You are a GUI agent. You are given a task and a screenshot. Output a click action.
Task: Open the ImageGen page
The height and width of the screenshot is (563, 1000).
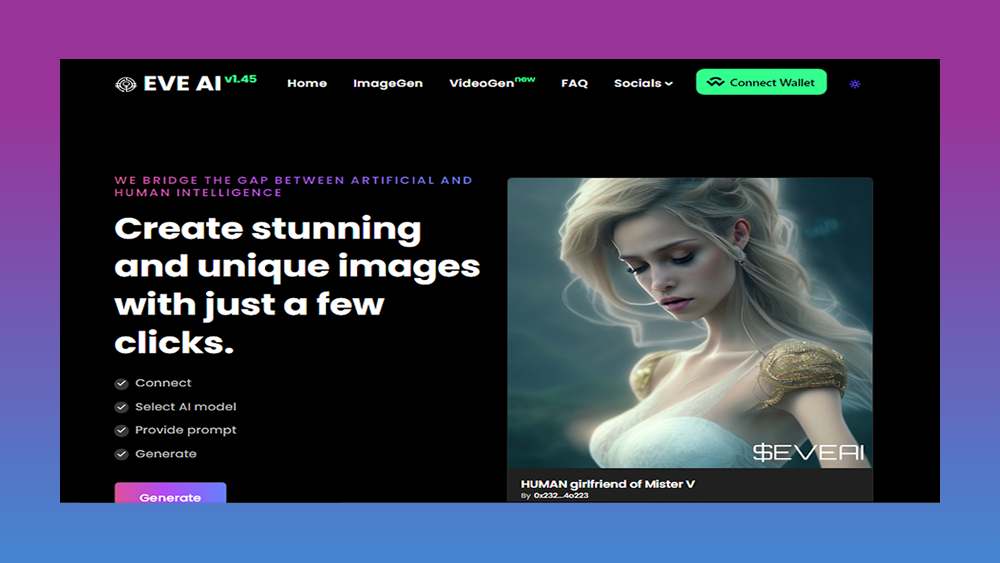(388, 84)
